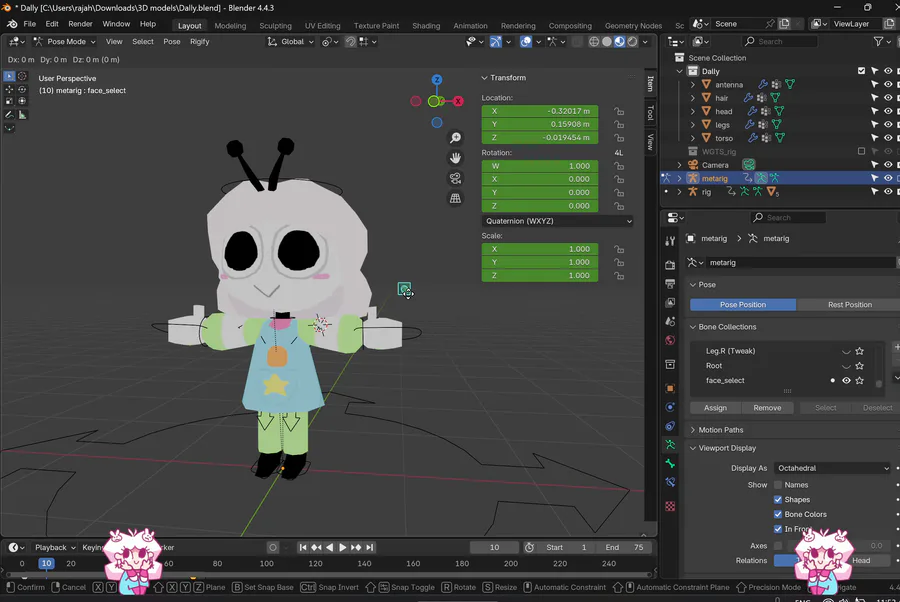The width and height of the screenshot is (900, 602).
Task: Open the Tool properties tab icon
Action: [670, 241]
